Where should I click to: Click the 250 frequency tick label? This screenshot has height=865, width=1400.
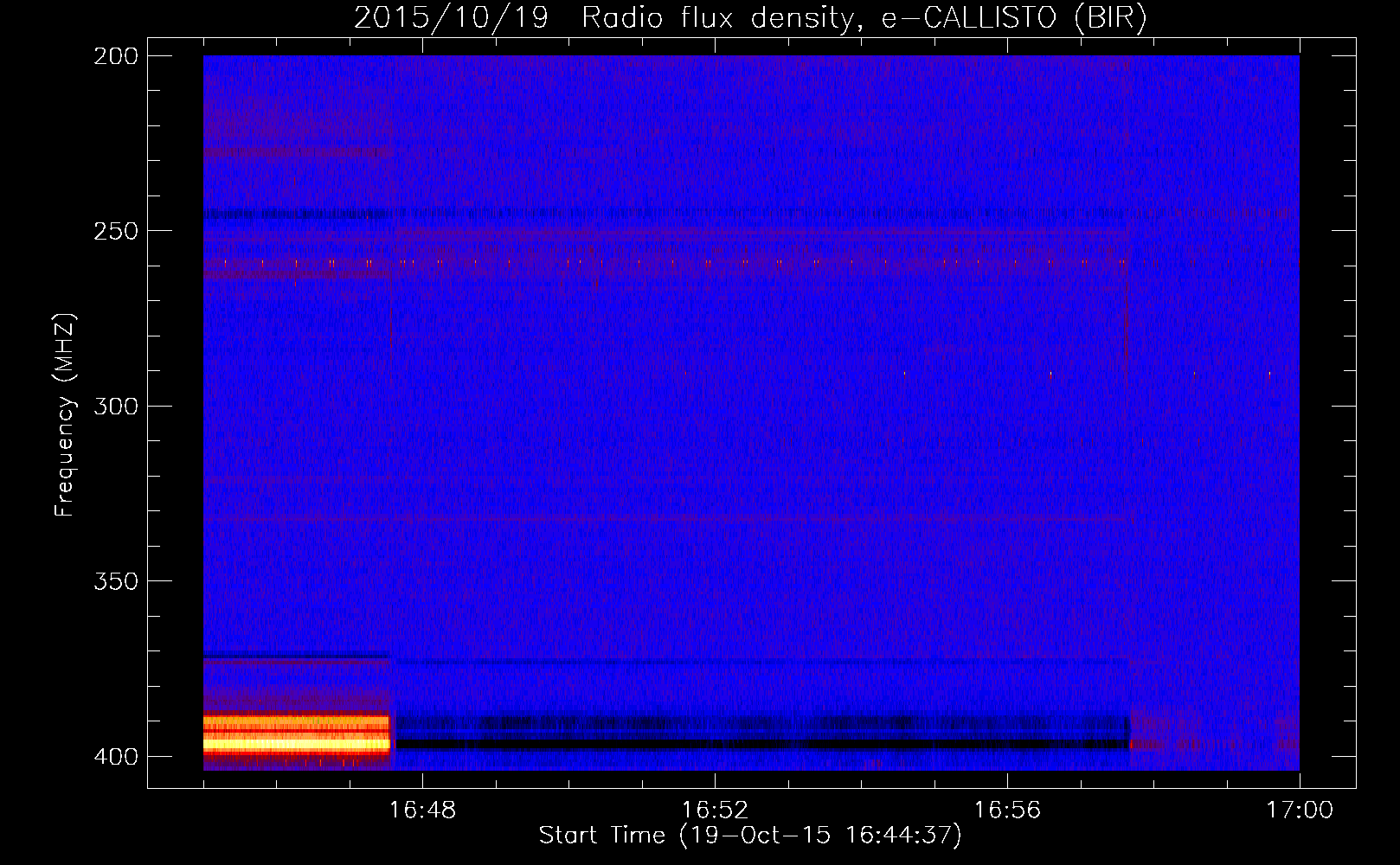click(116, 231)
